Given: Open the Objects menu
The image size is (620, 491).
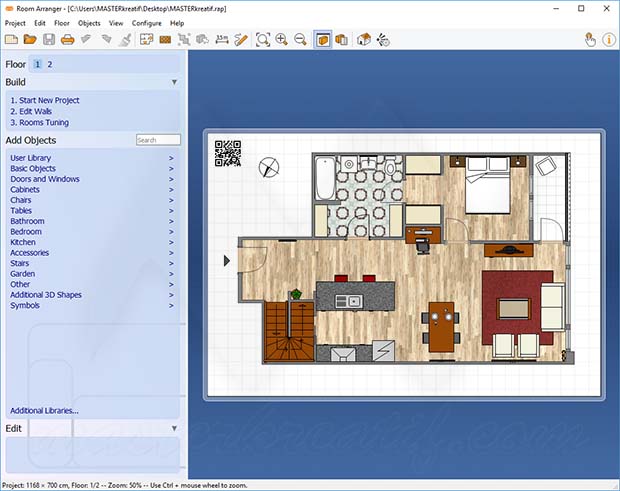Looking at the screenshot, I should point(89,23).
